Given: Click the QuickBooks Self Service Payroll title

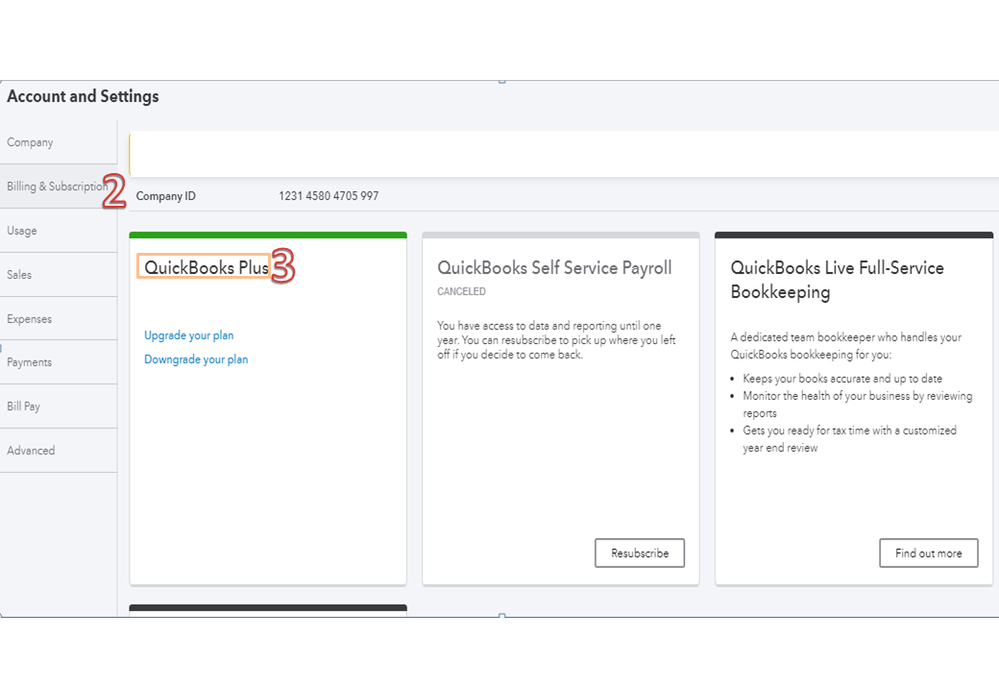Looking at the screenshot, I should click(555, 268).
